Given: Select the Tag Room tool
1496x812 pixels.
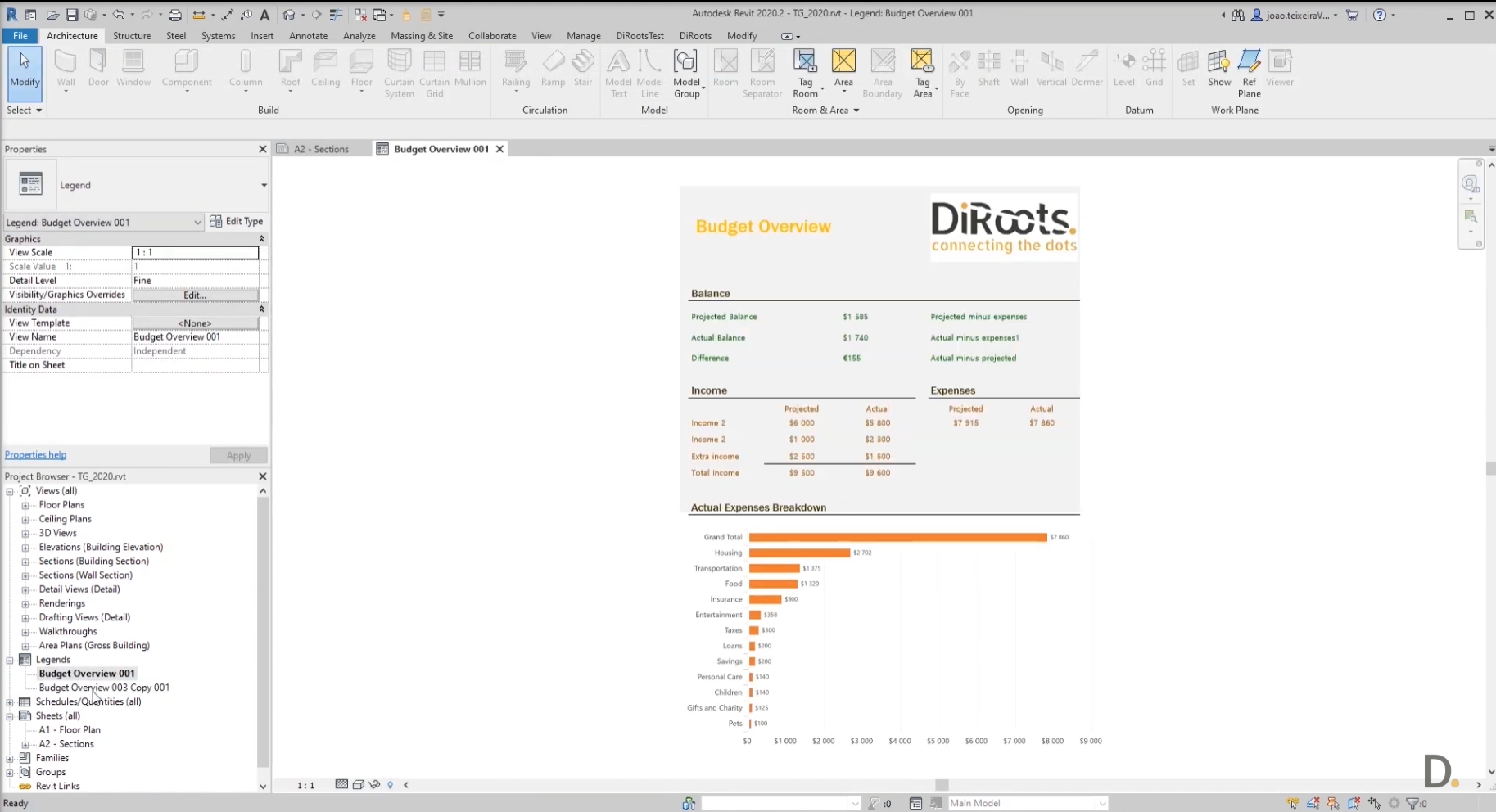Looking at the screenshot, I should (805, 64).
